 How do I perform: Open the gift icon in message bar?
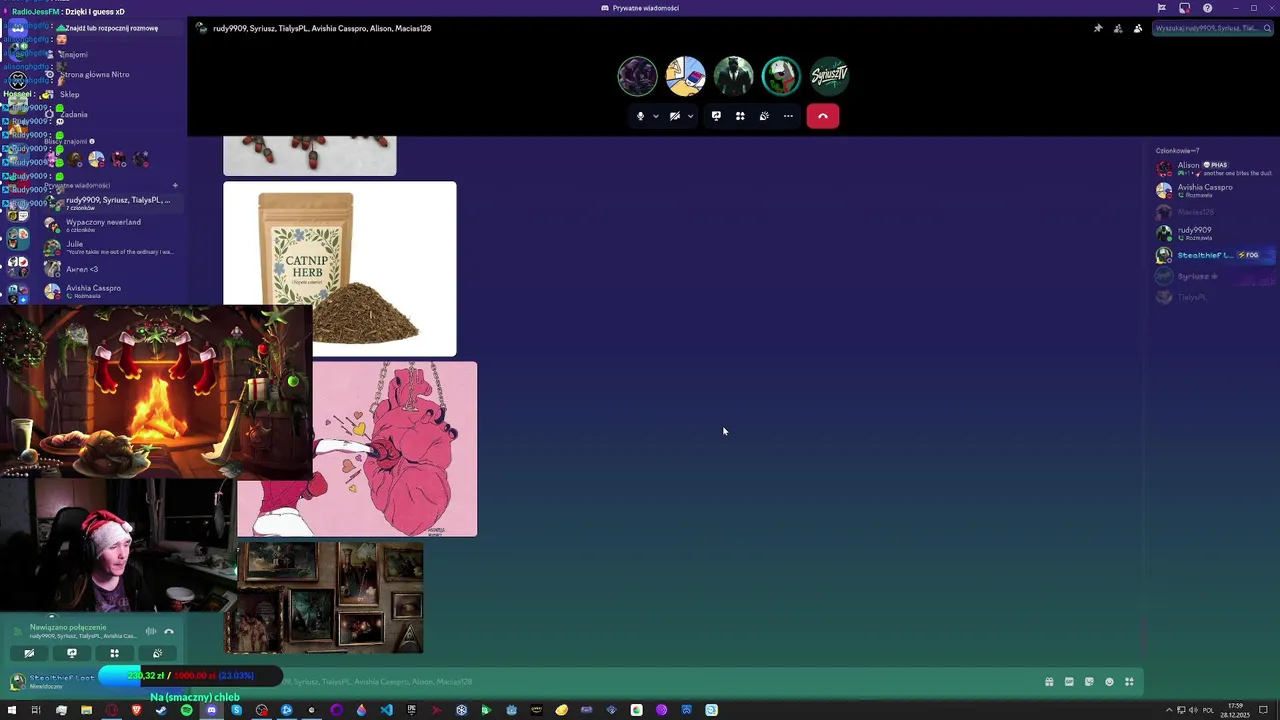[1049, 682]
